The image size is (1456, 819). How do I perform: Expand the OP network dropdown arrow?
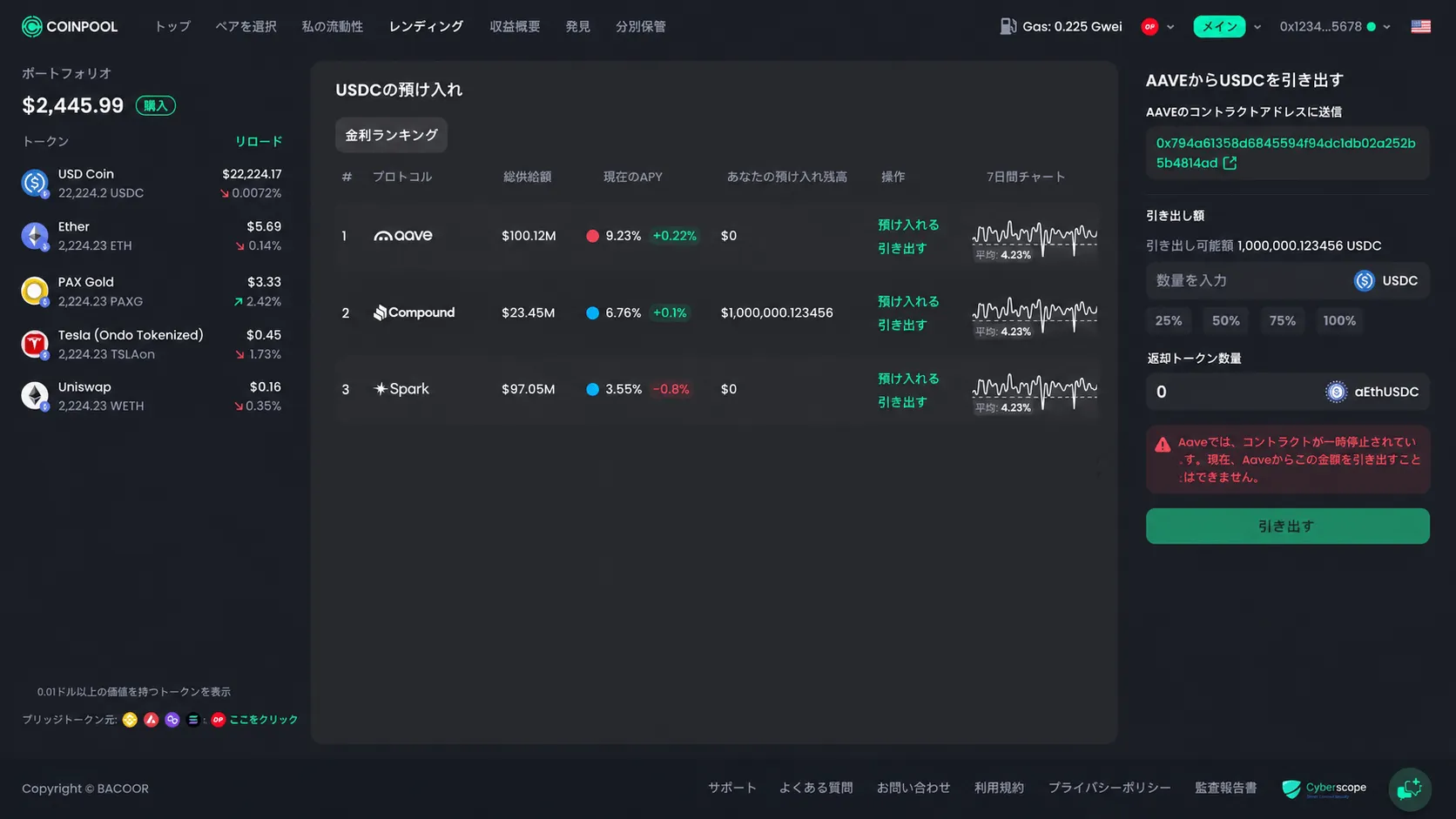1170,27
